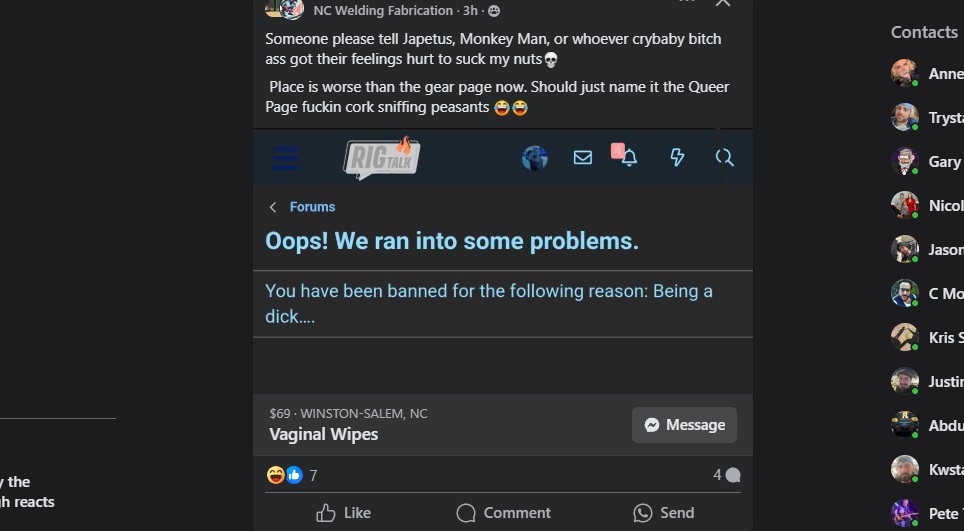Send post via WhatsApp
The width and height of the screenshot is (964, 531).
pyautogui.click(x=663, y=513)
